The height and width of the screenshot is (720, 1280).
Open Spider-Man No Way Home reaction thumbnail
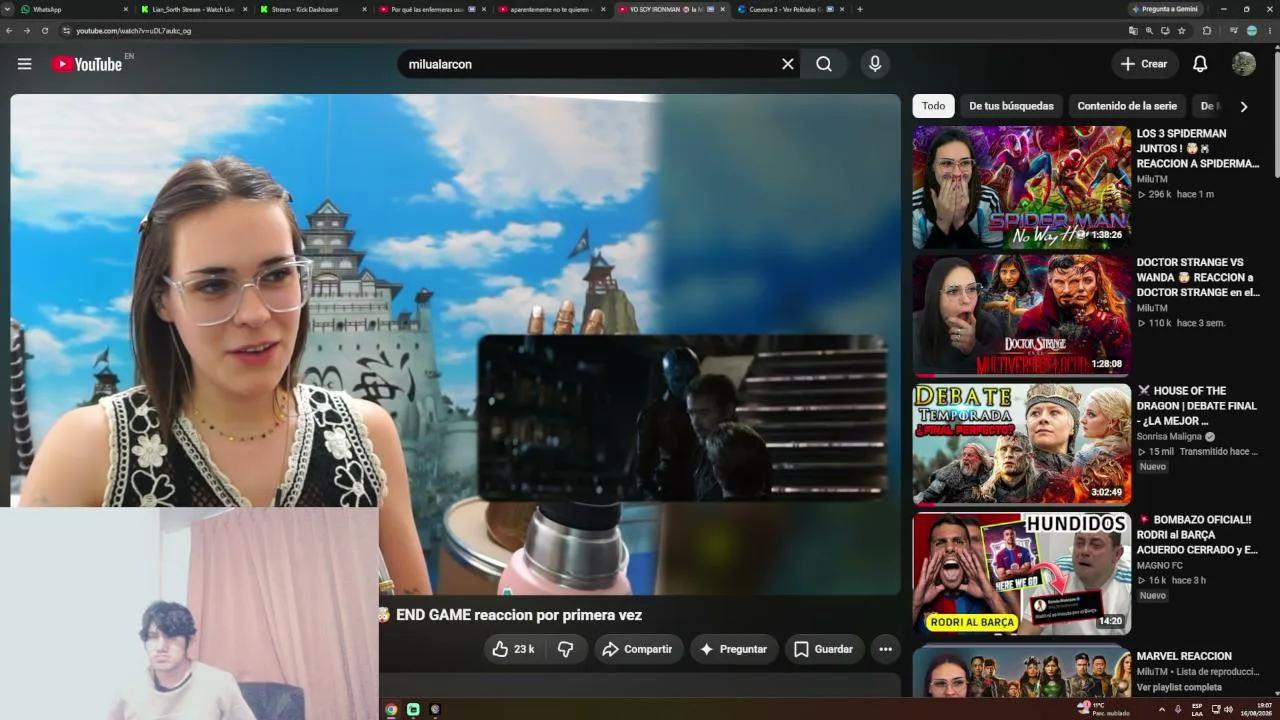1021,187
